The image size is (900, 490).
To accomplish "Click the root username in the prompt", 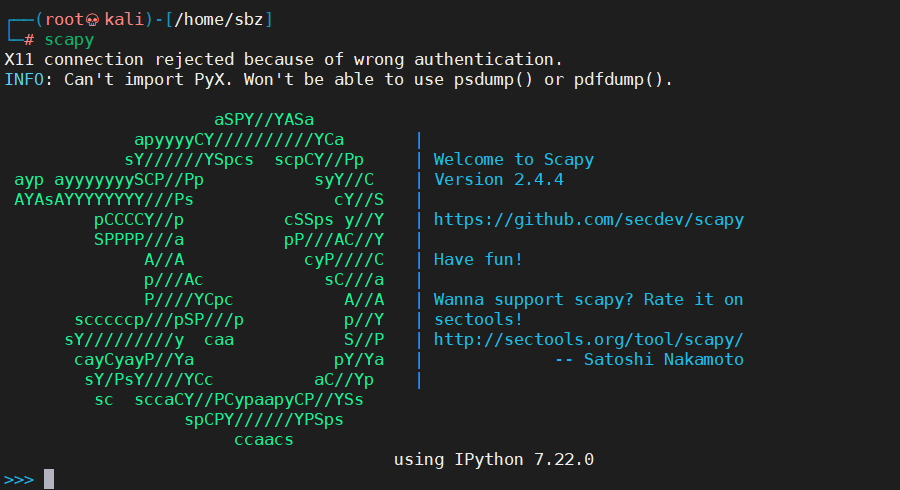I will point(64,20).
